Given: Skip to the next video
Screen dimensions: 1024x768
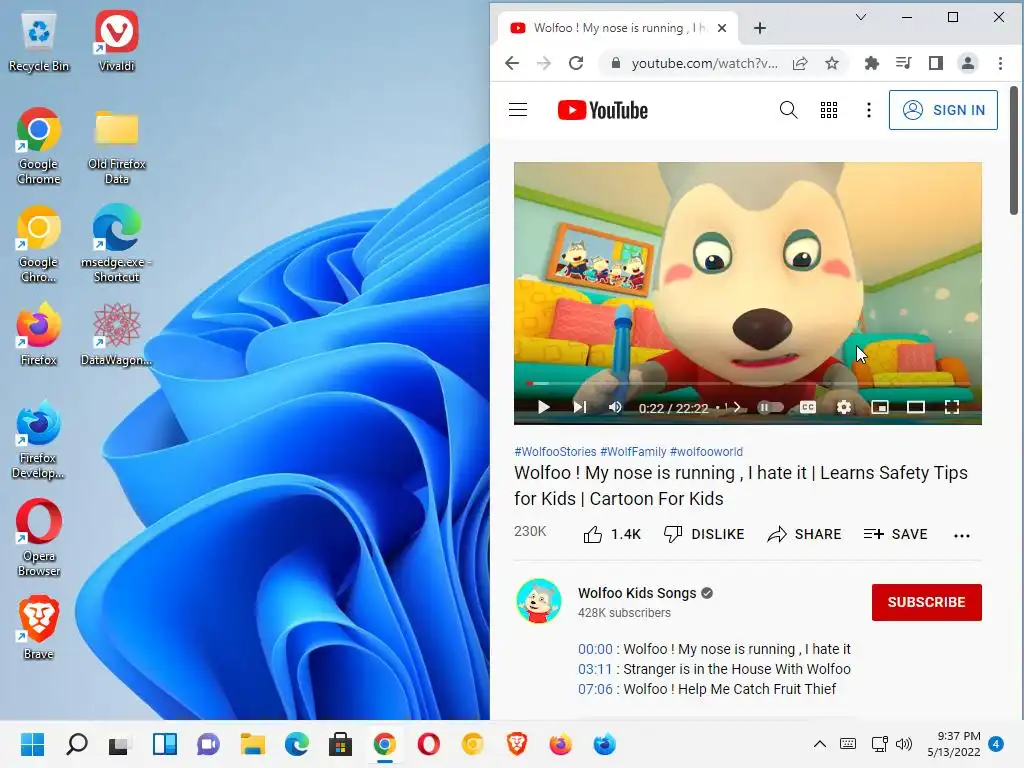Looking at the screenshot, I should (x=579, y=408).
